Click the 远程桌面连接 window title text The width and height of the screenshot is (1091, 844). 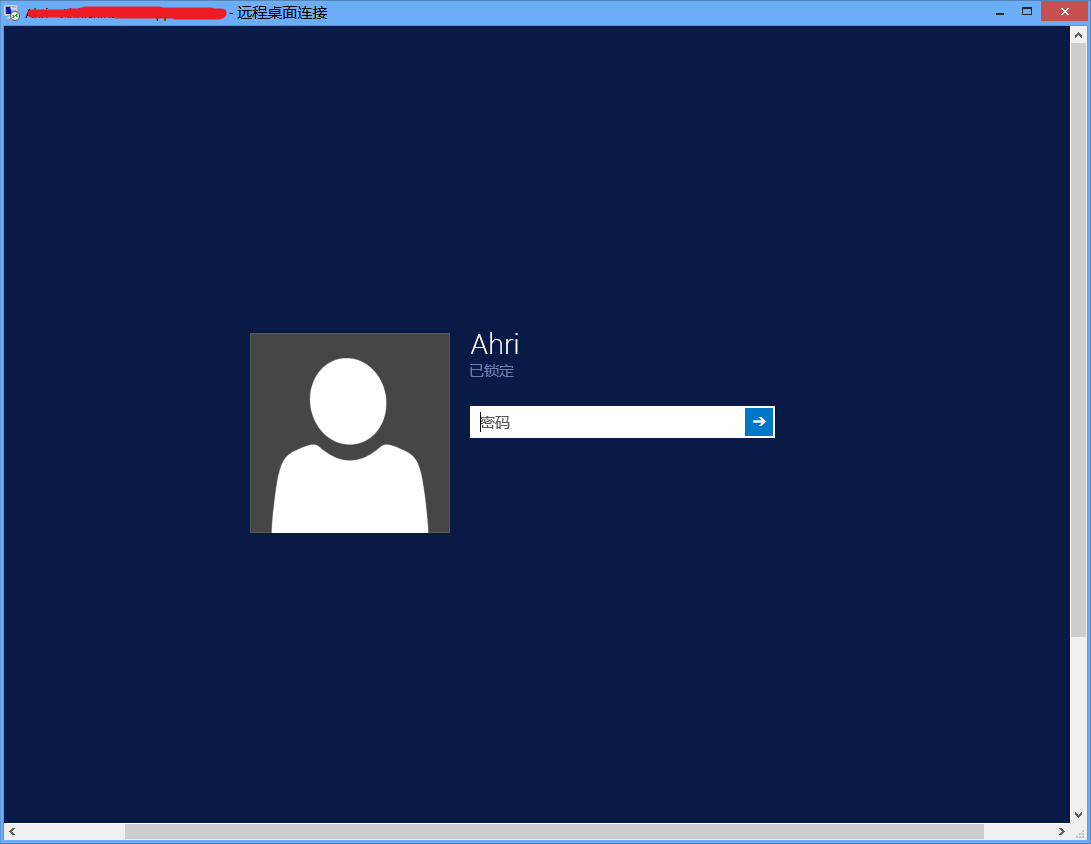(x=282, y=13)
